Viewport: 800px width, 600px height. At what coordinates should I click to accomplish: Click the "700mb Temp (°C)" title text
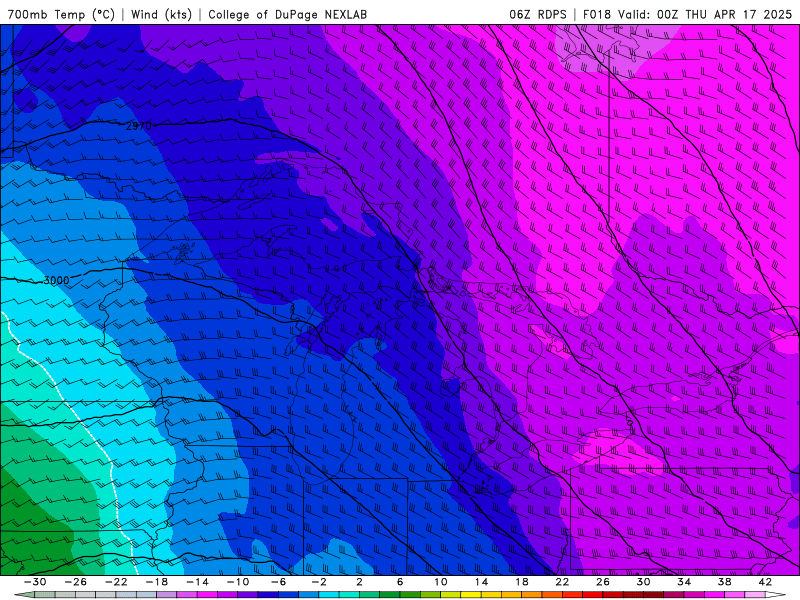click(61, 14)
